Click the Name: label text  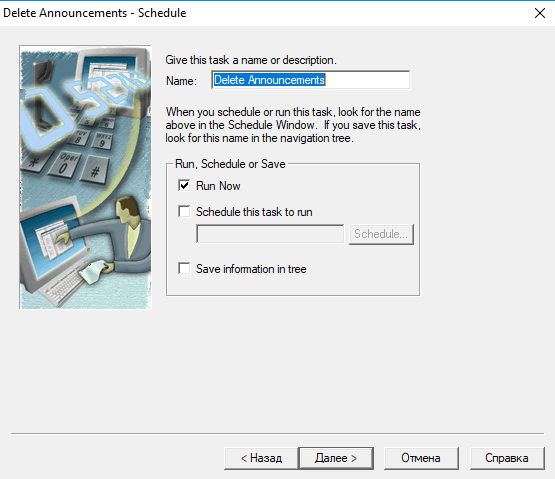click(x=181, y=81)
